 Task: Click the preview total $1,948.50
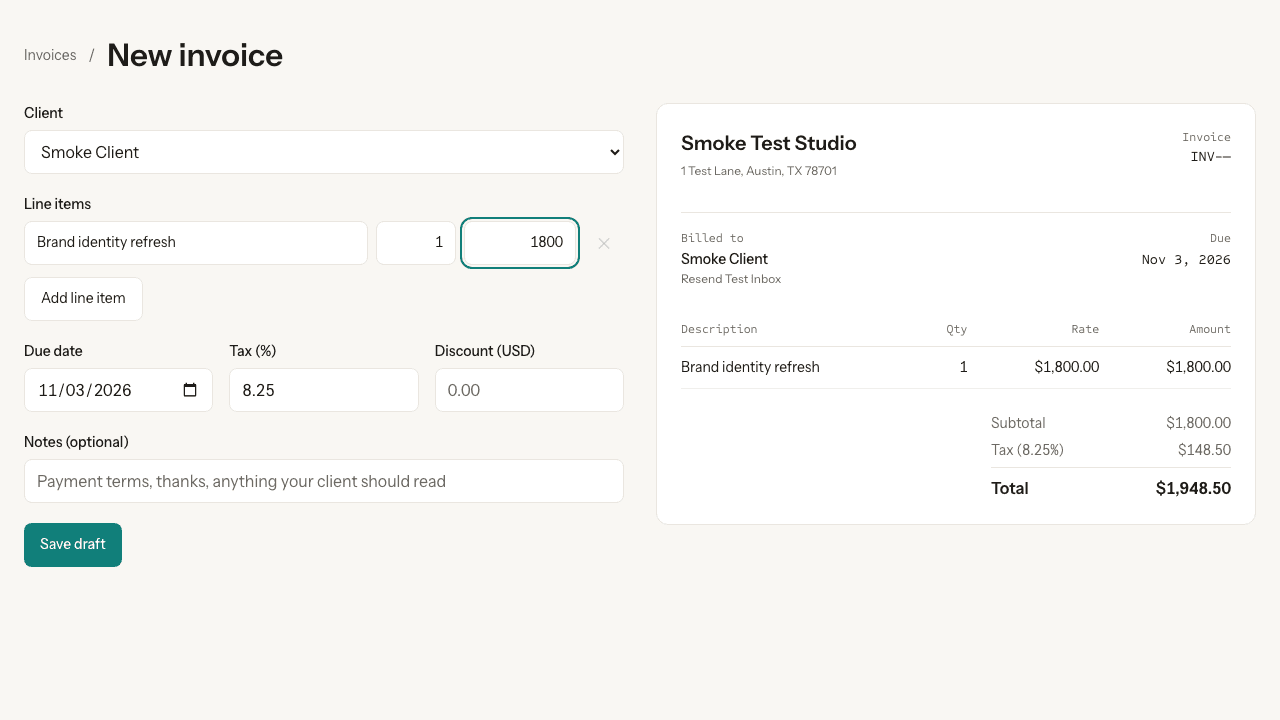tap(1193, 489)
